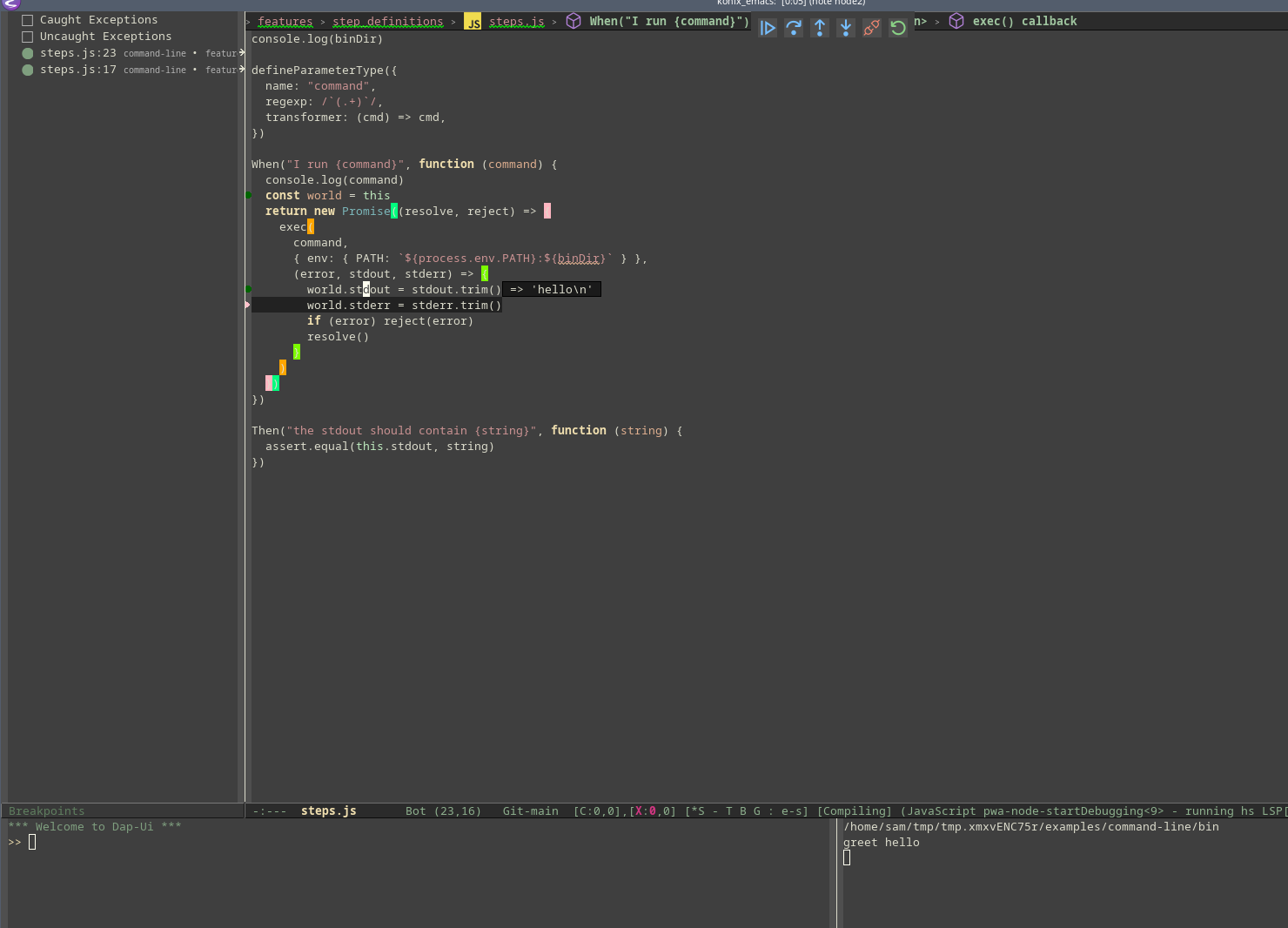1288x928 pixels.
Task: Click the Step Over debug icon
Action: coord(793,28)
